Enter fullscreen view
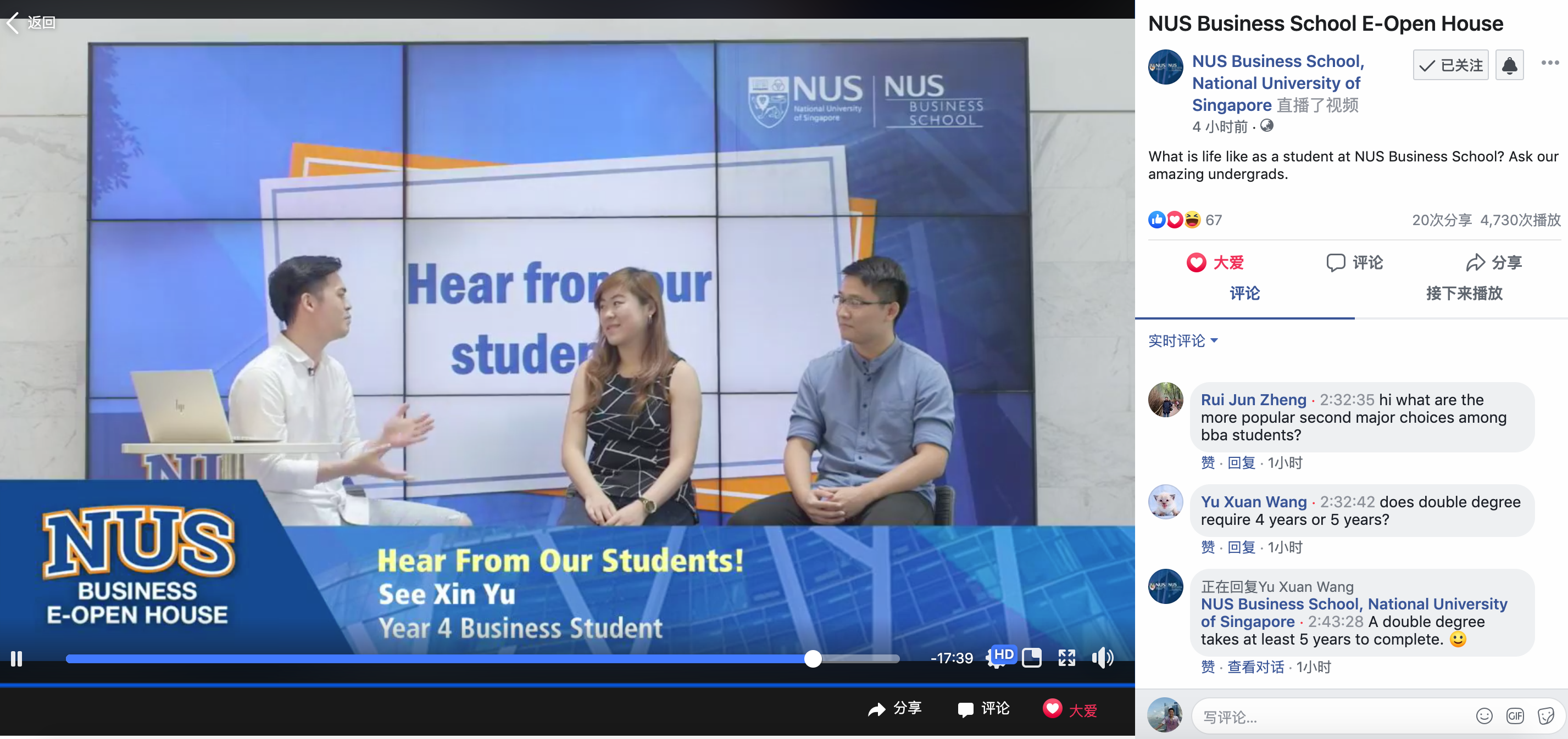 pyautogui.click(x=1066, y=658)
